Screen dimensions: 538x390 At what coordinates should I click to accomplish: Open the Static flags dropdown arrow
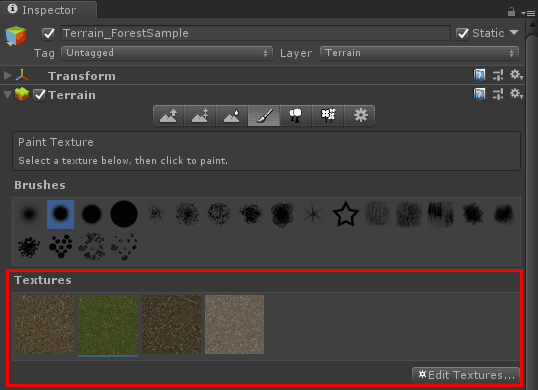(514, 33)
